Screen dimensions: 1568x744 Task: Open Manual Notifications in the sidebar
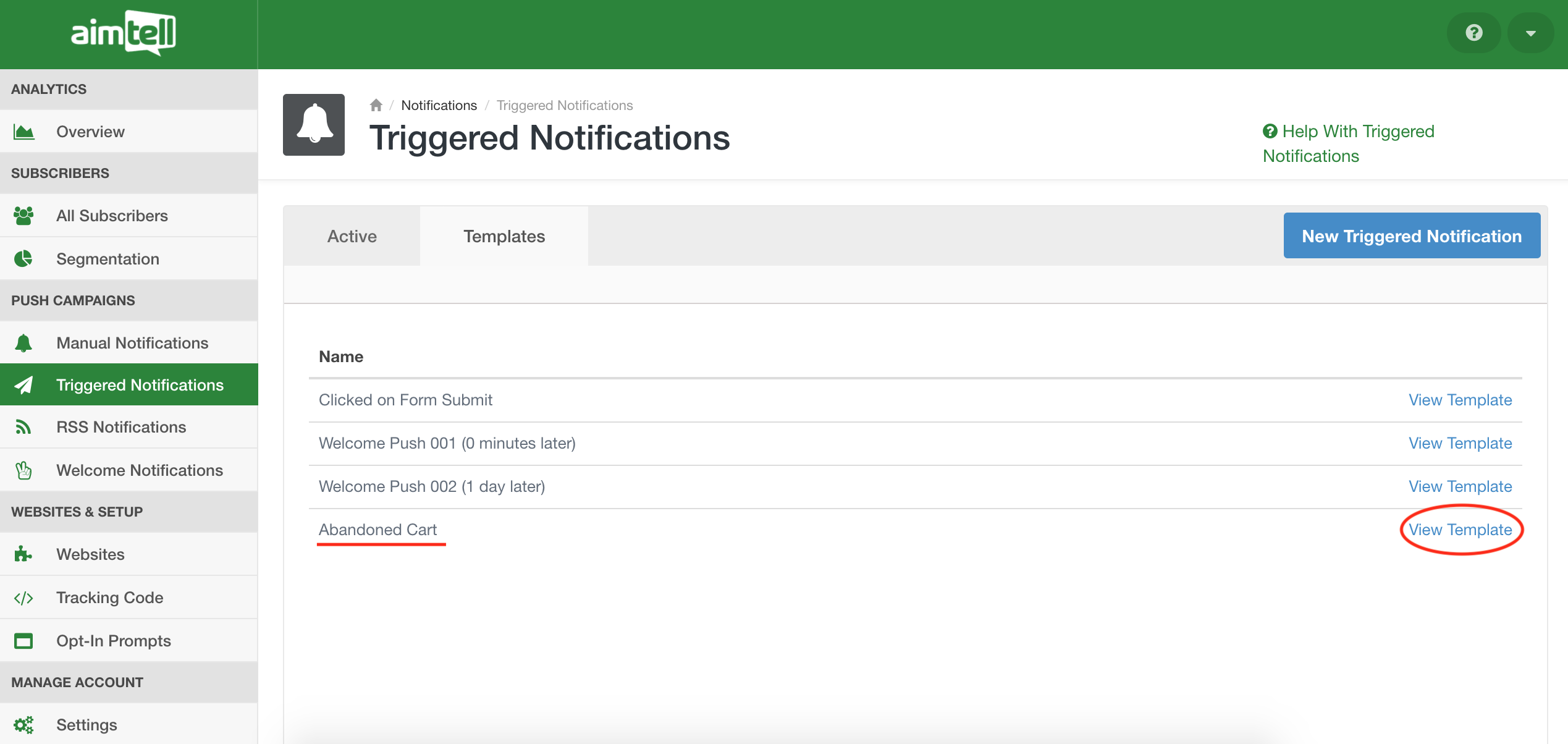coord(132,343)
